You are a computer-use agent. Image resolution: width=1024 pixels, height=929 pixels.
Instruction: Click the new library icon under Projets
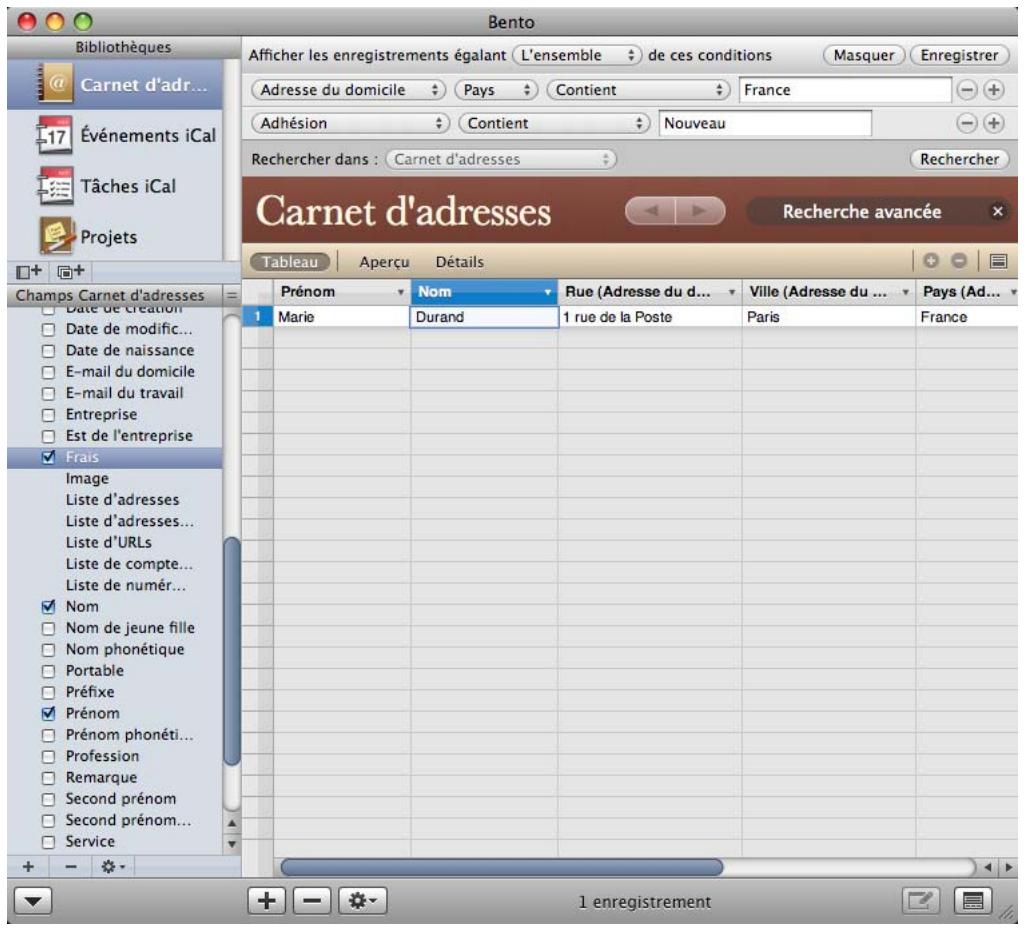pyautogui.click(x=29, y=271)
